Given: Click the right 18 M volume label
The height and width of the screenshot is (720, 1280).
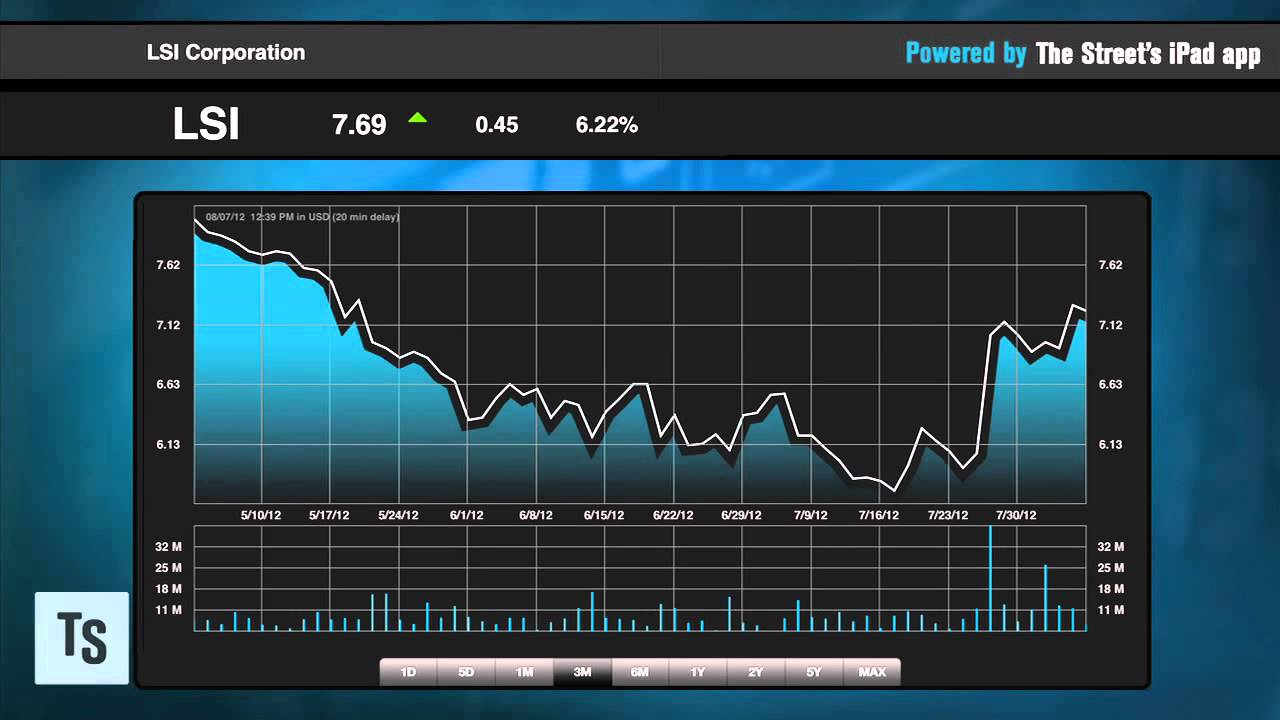Looking at the screenshot, I should 1111,589.
